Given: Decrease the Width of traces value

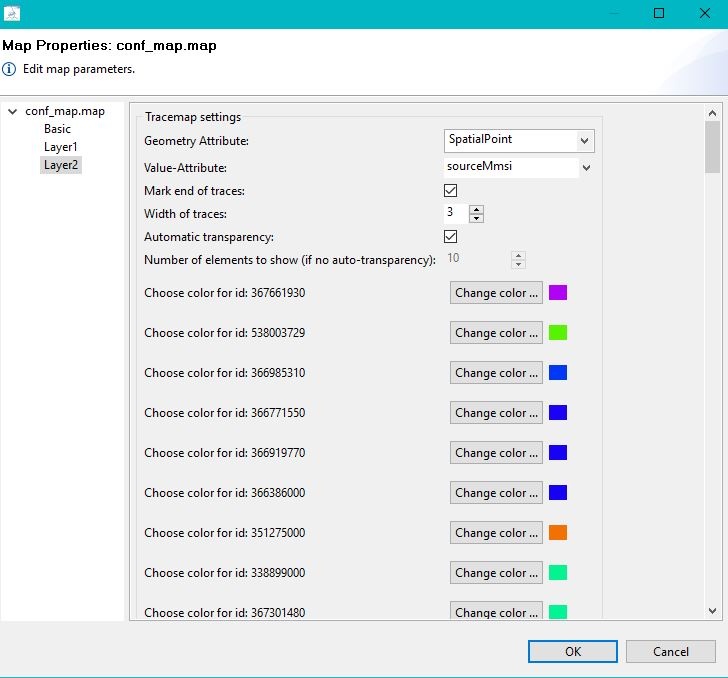Looking at the screenshot, I should 477,218.
